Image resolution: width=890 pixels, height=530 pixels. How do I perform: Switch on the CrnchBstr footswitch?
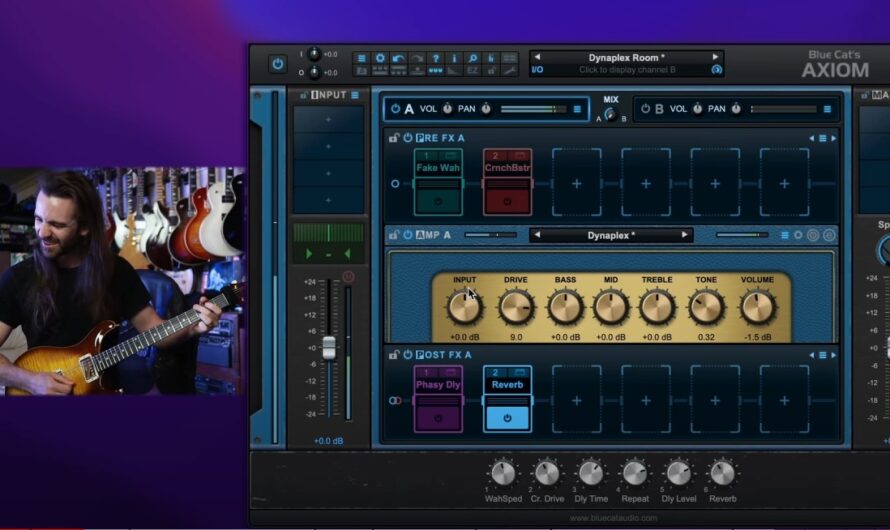[x=507, y=202]
